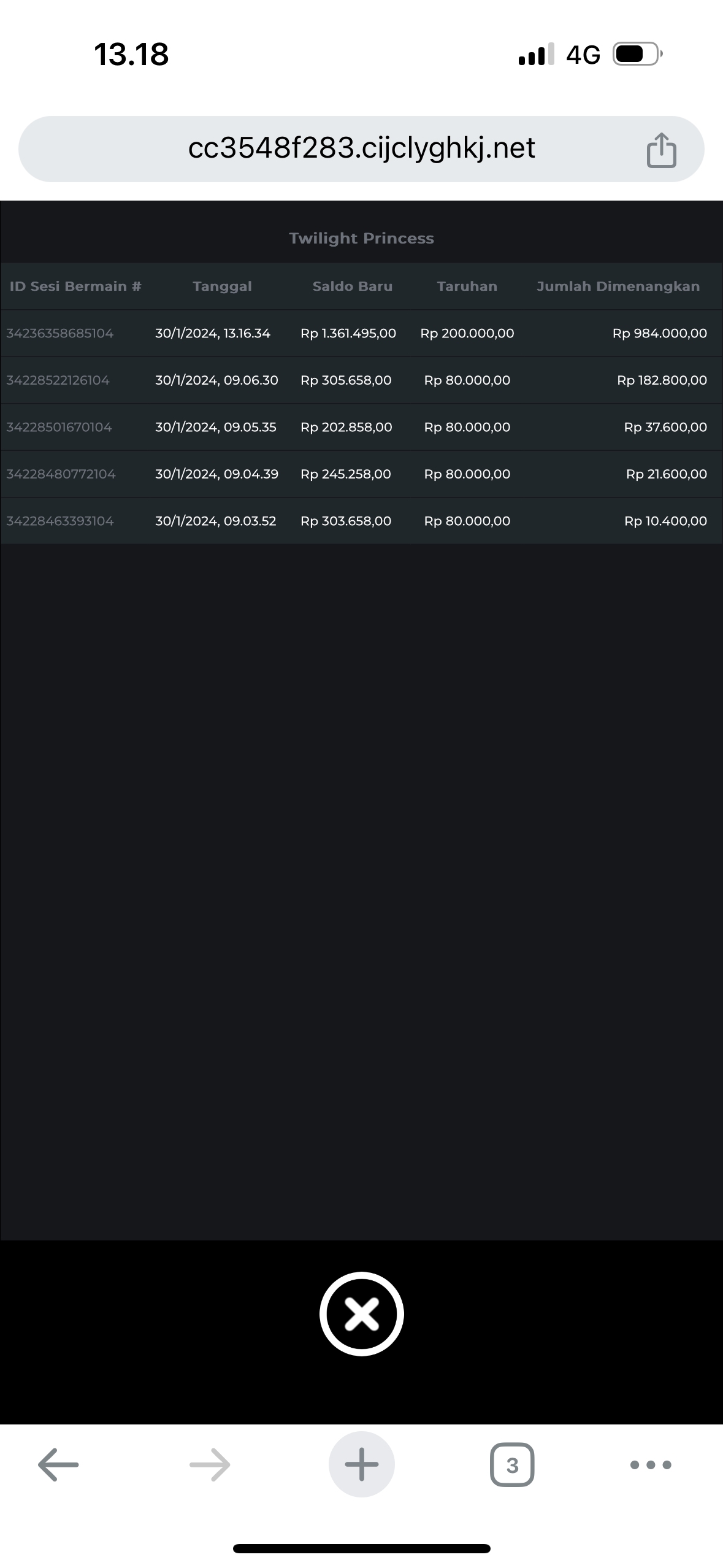Viewport: 723px width, 1568px height.
Task: Tap the Tanggal column header
Action: (x=222, y=286)
